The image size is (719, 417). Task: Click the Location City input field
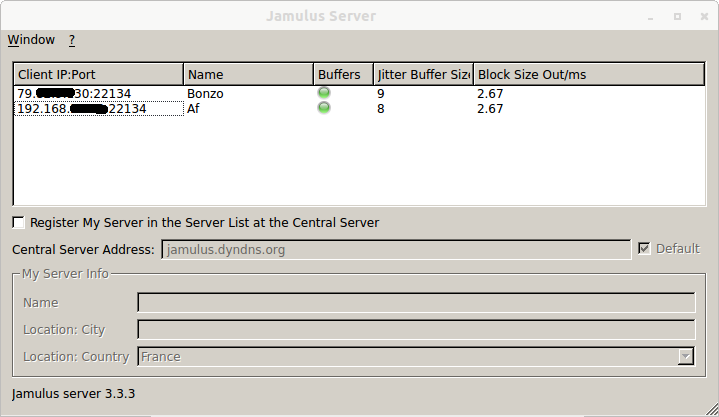415,330
